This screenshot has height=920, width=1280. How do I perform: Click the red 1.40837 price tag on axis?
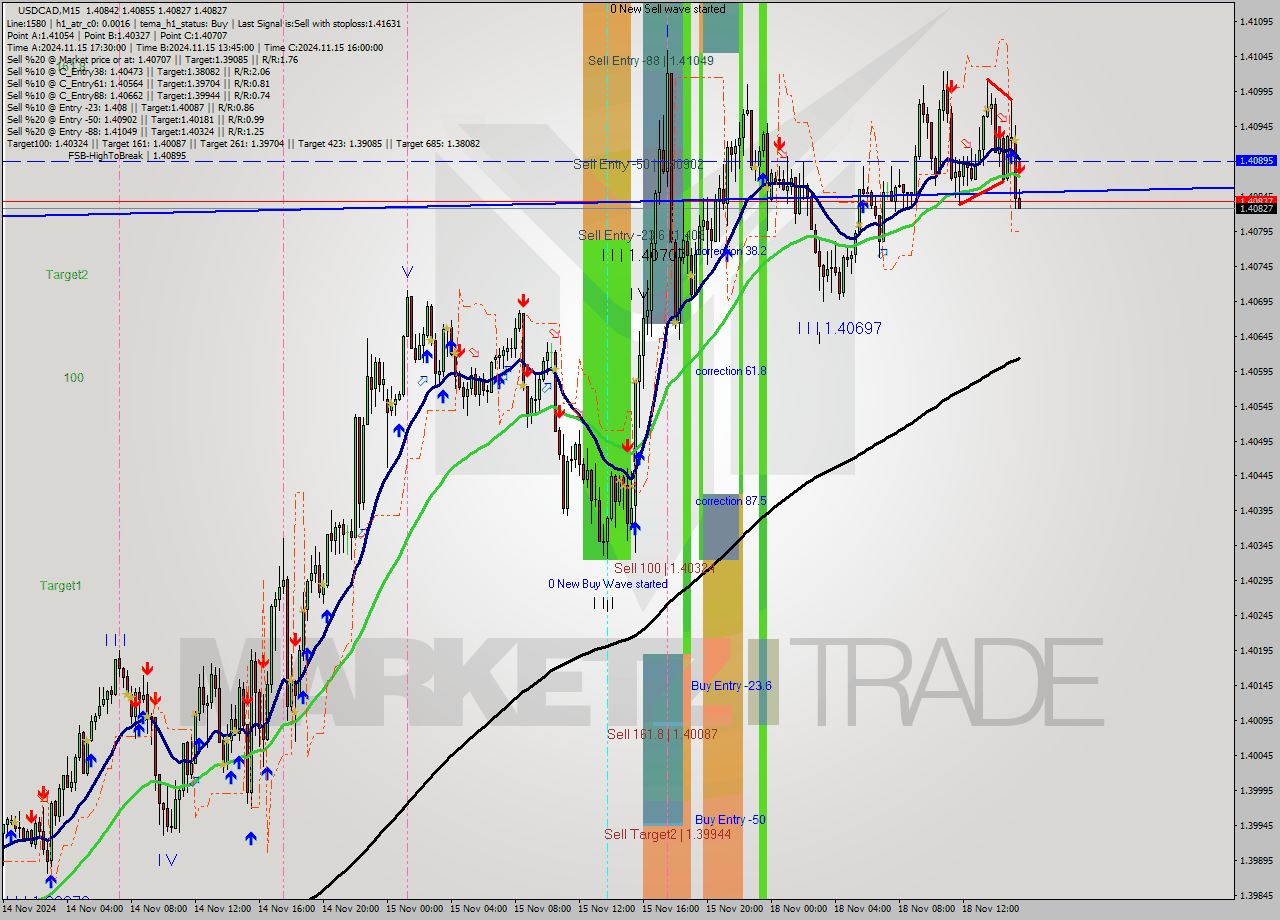1256,200
